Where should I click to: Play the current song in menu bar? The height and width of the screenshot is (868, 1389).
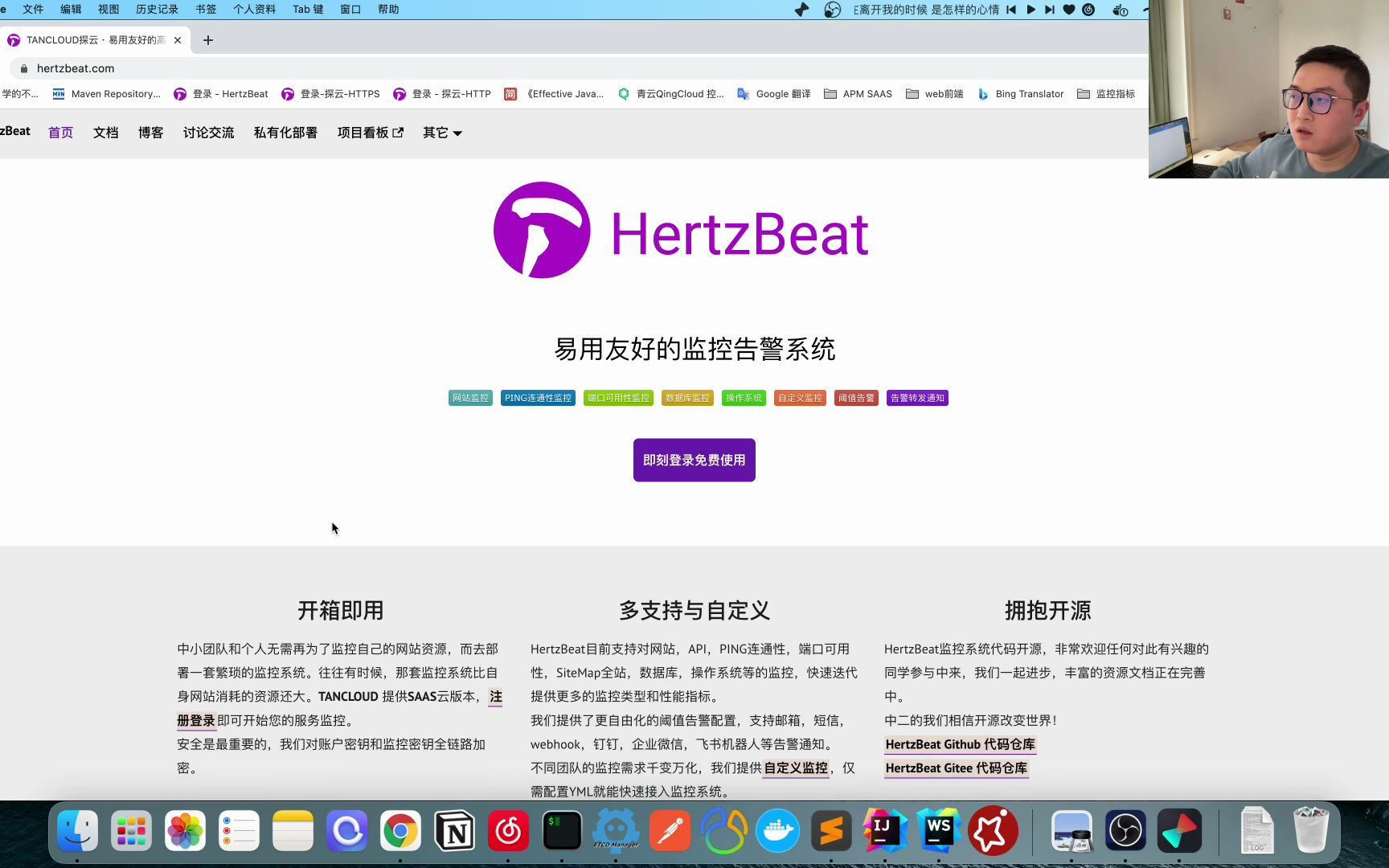tap(1030, 10)
